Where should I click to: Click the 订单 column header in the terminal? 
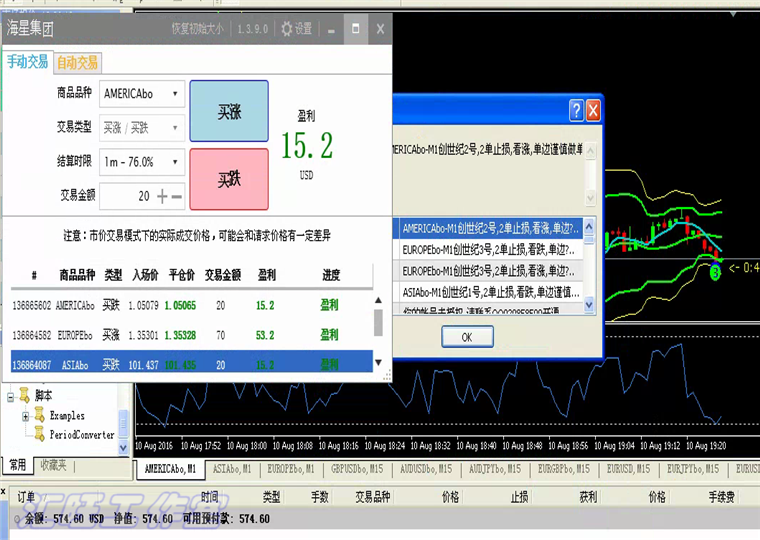pyautogui.click(x=26, y=497)
